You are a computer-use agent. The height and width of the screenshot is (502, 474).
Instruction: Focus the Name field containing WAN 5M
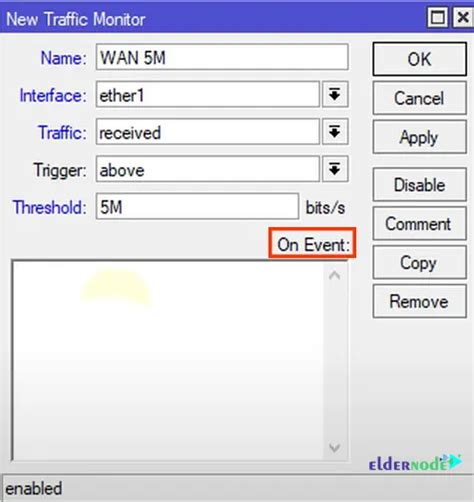tap(222, 57)
